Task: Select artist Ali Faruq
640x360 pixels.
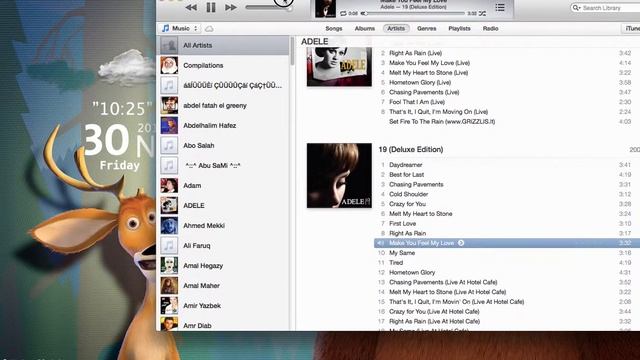Action: [224, 245]
